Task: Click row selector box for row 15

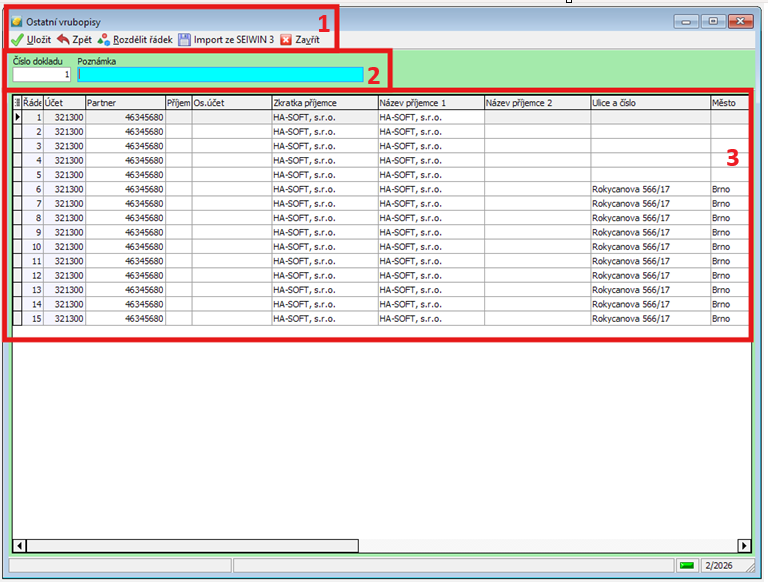Action: 17,318
